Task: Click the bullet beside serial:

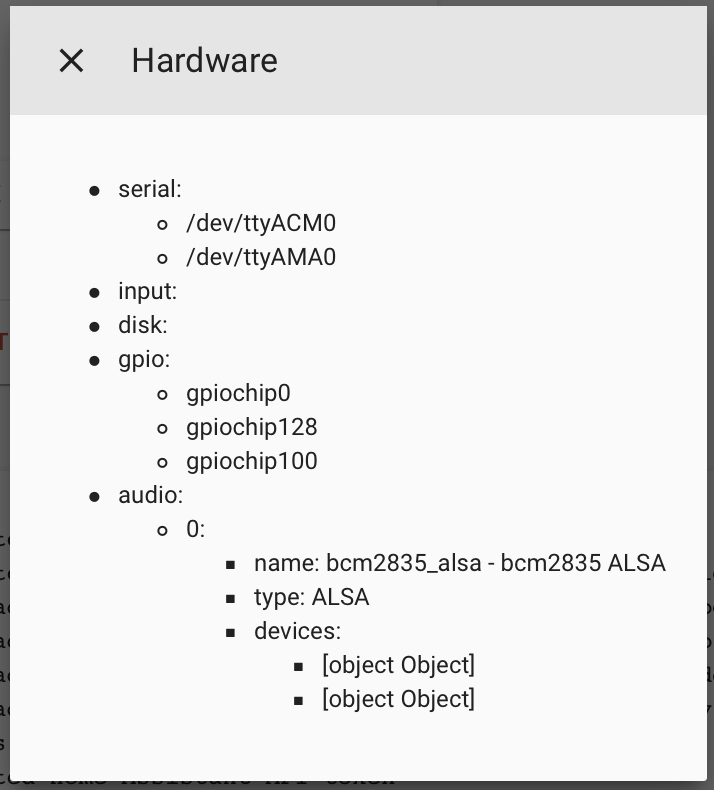Action: 94,191
